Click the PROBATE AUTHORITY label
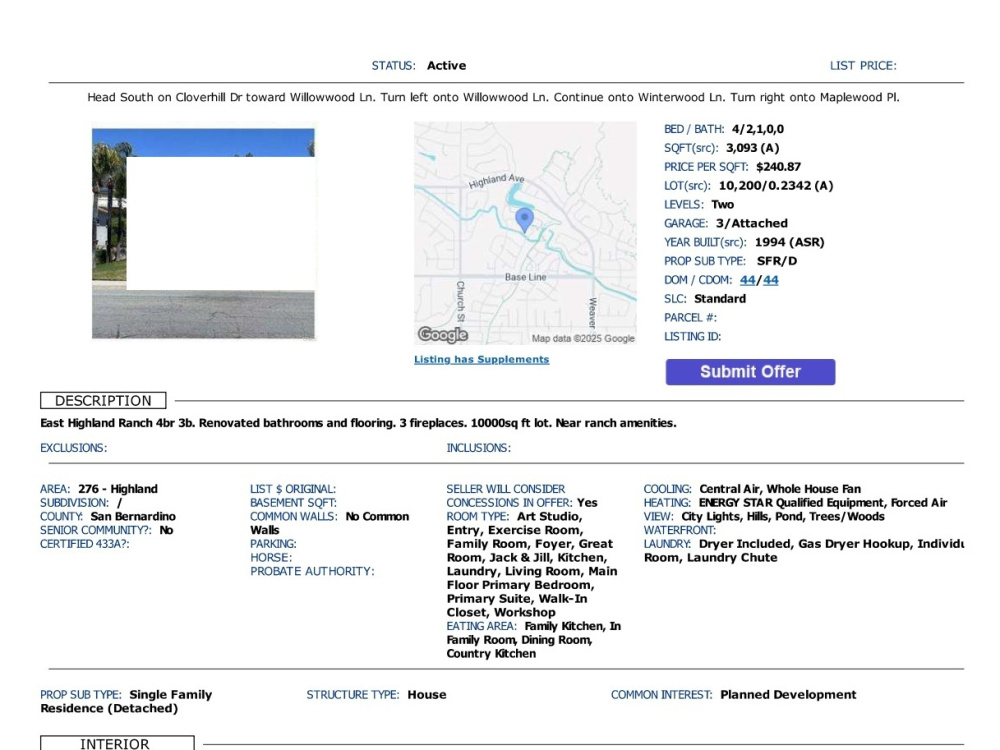 (312, 571)
